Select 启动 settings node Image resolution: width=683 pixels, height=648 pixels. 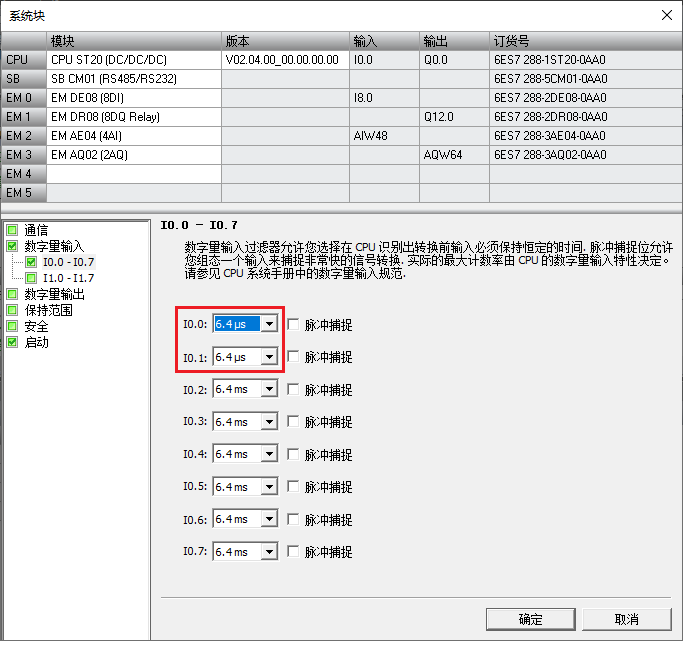click(36, 342)
